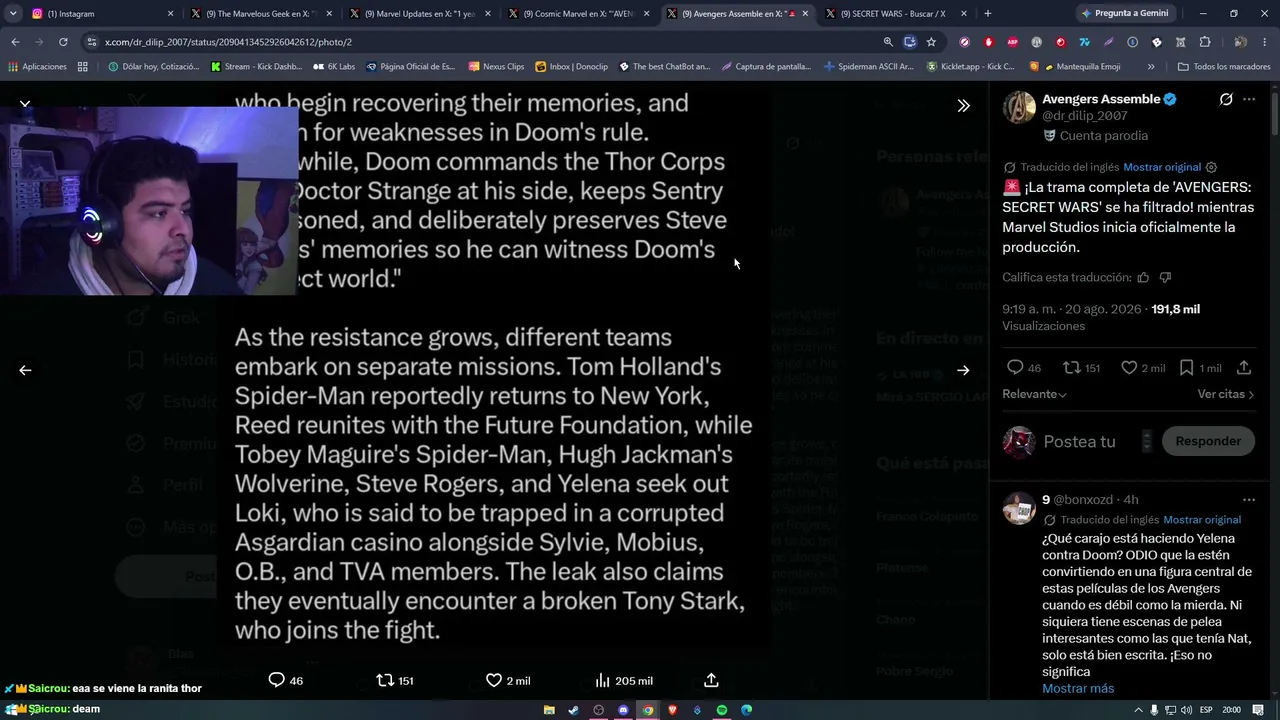Show original text of @bonxozd reply
The image size is (1280, 720).
[1202, 520]
